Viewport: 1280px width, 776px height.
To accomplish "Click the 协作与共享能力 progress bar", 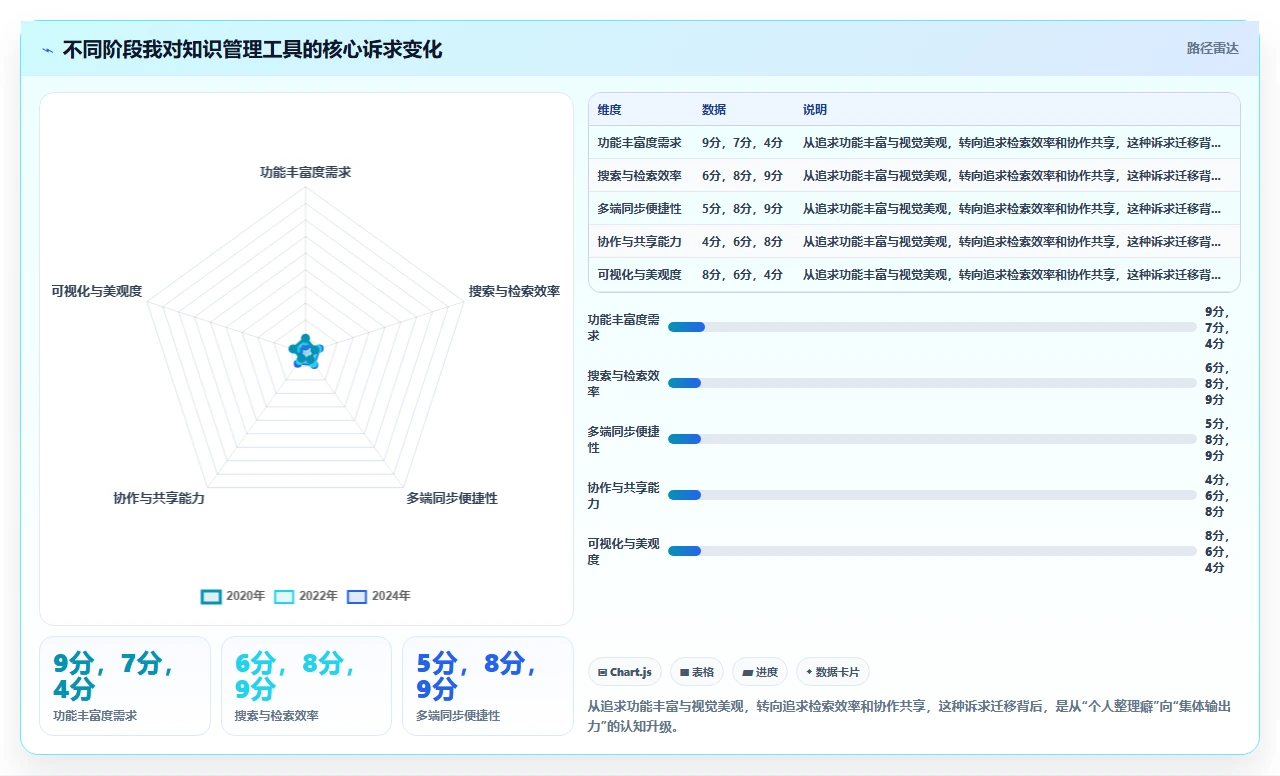I will [932, 495].
